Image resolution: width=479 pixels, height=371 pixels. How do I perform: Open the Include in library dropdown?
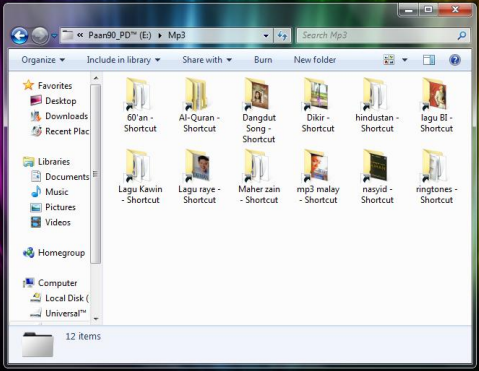pos(123,60)
